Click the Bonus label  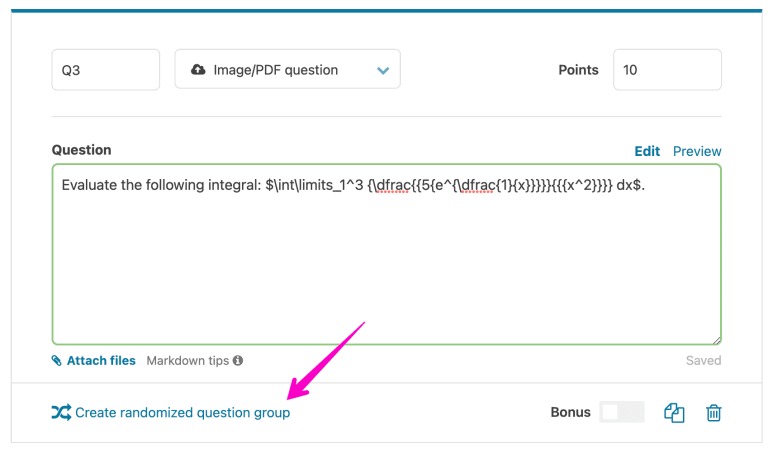click(570, 412)
